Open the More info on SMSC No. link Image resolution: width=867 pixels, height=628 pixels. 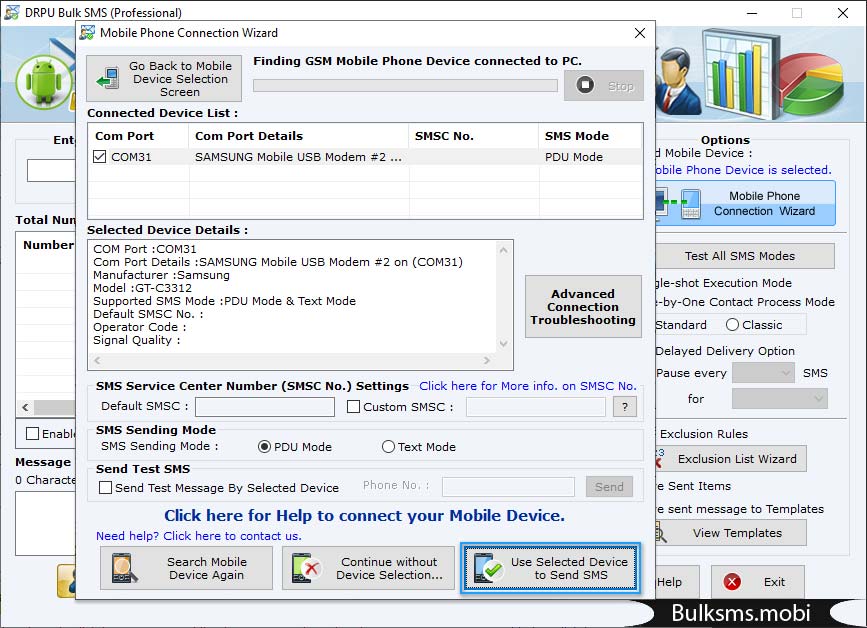527,386
